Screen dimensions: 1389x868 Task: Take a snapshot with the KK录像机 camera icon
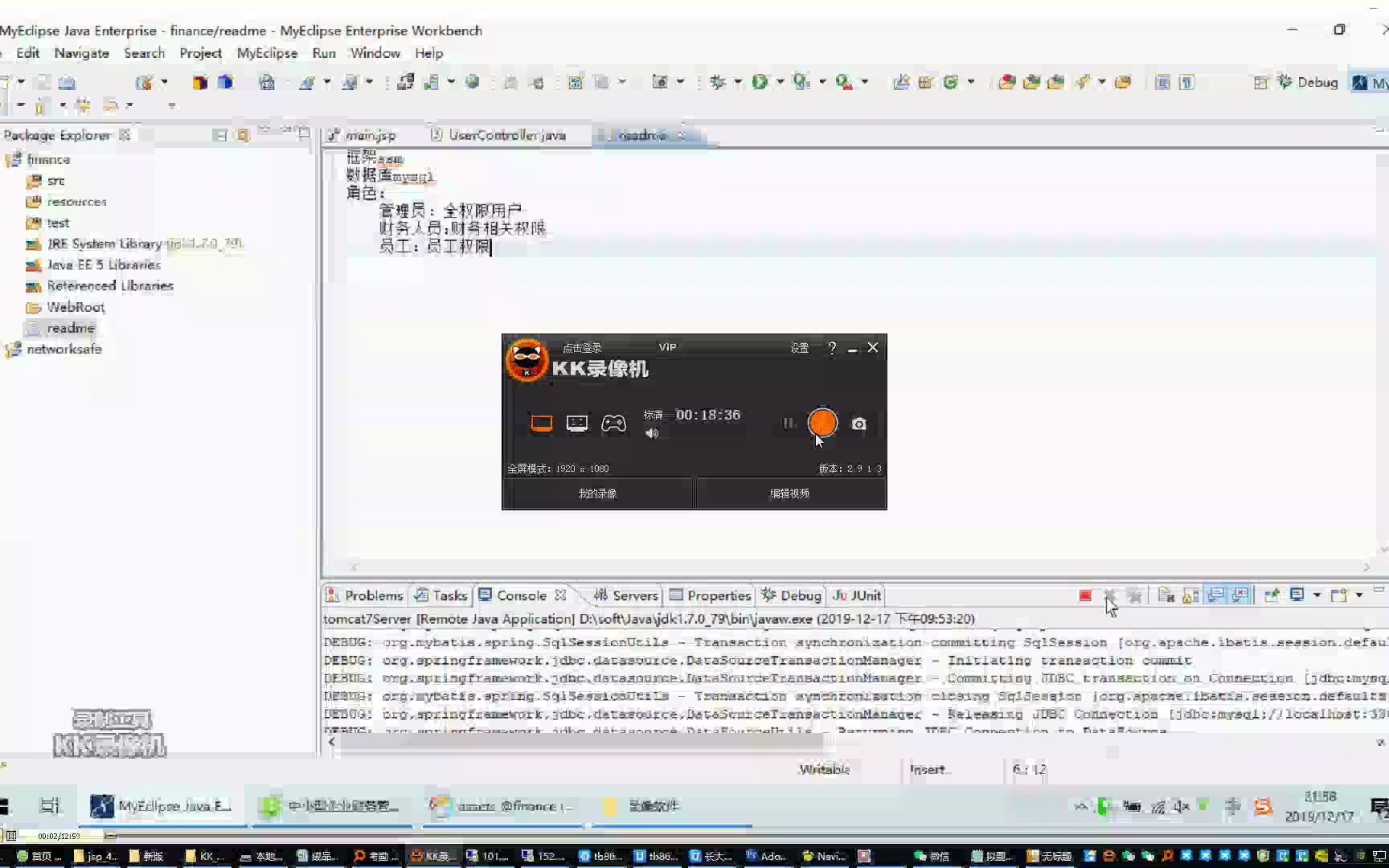pos(858,423)
